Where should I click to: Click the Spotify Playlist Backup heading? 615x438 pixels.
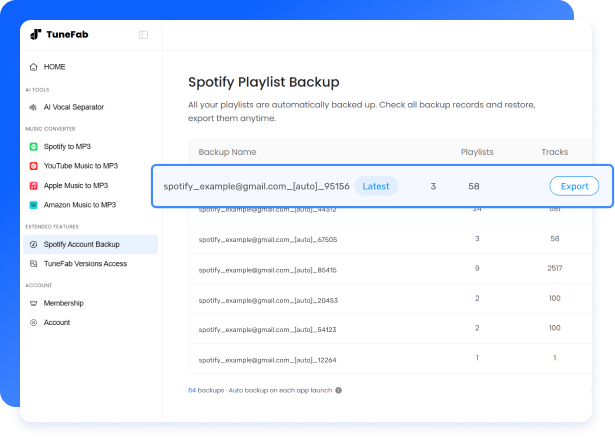click(x=264, y=82)
